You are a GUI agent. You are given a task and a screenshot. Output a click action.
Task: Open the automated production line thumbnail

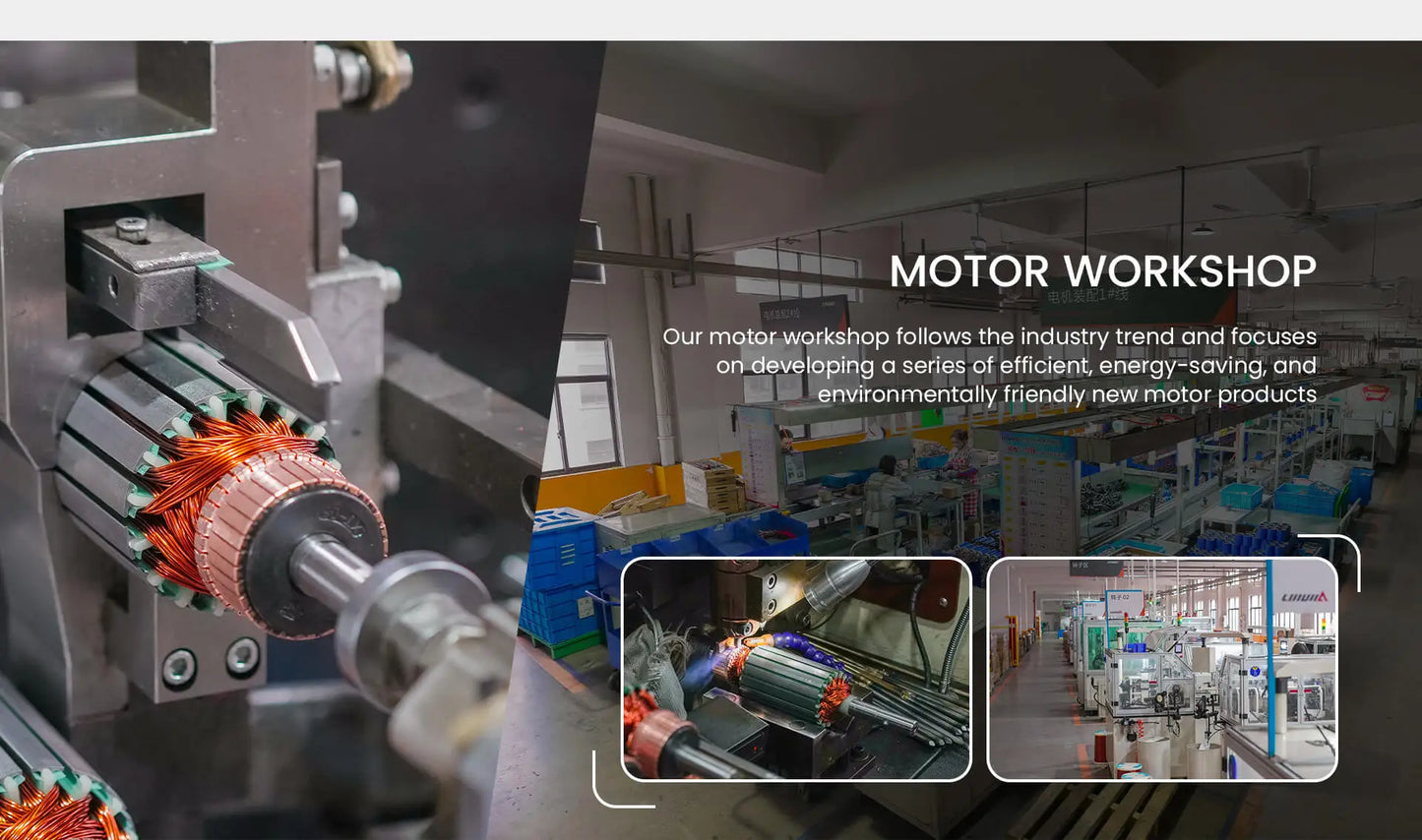coord(1162,669)
